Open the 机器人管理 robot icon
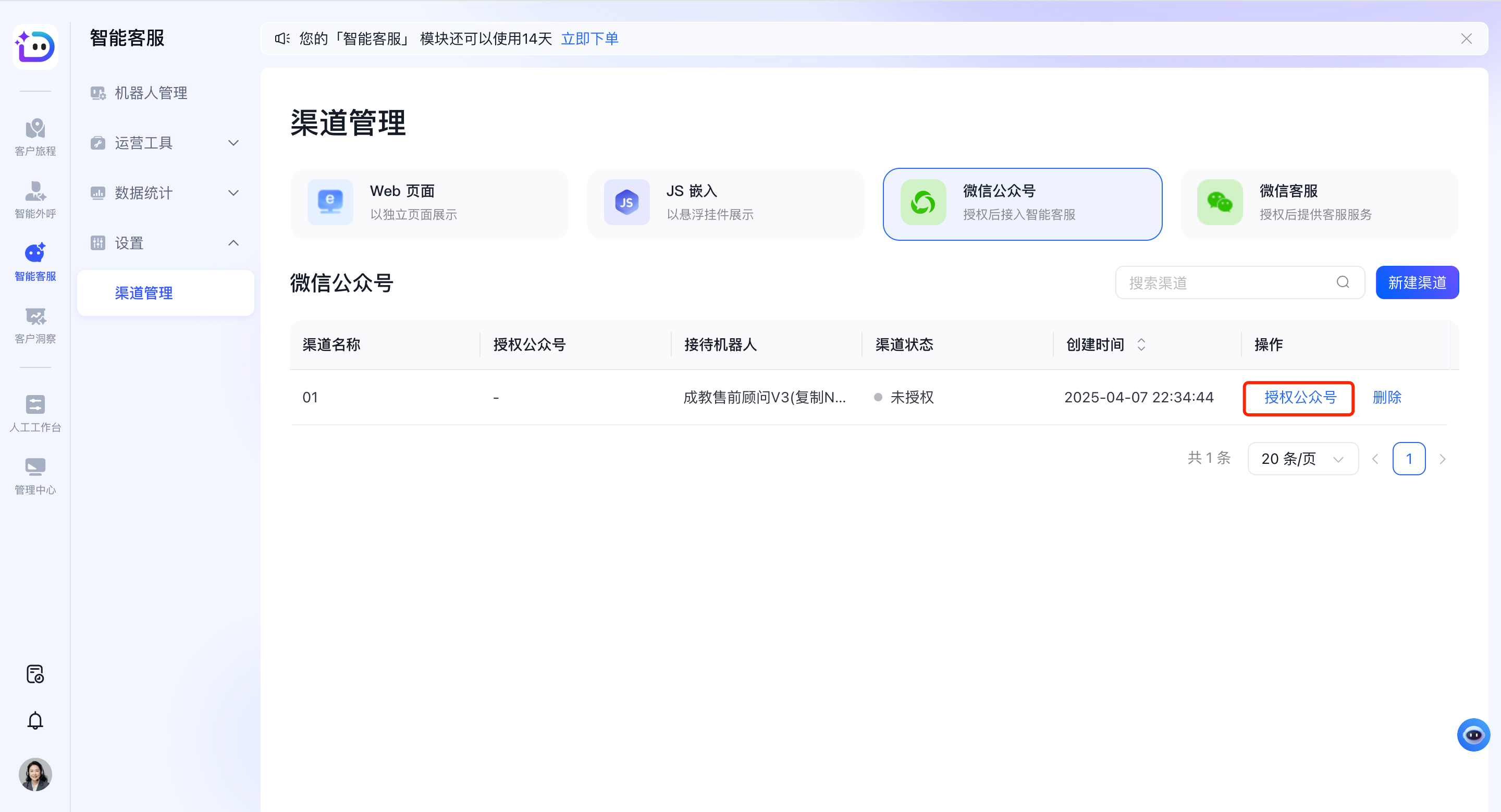The image size is (1501, 812). 150,93
